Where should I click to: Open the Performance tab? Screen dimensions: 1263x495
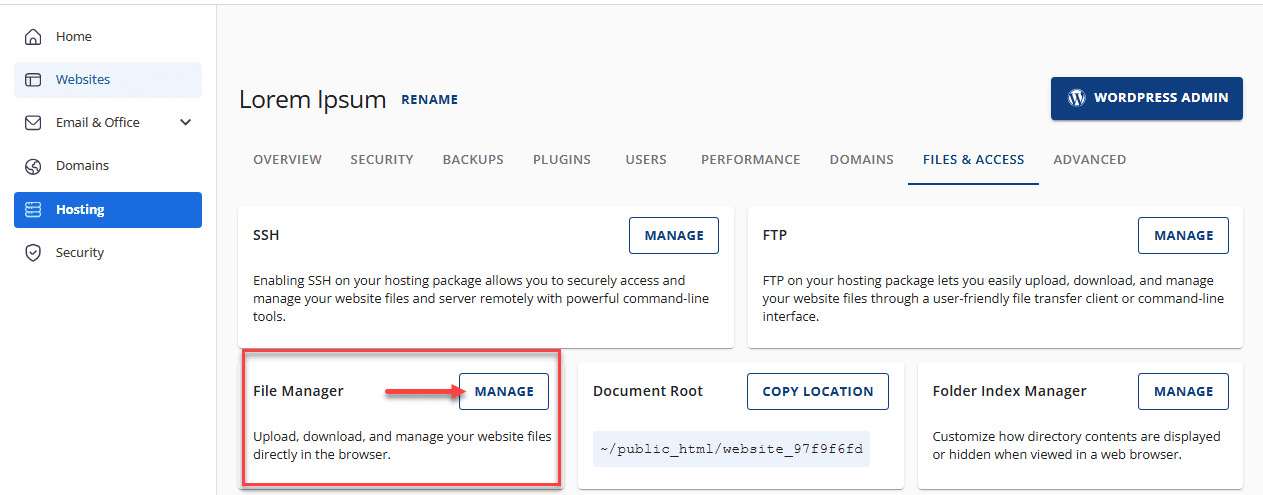point(750,160)
